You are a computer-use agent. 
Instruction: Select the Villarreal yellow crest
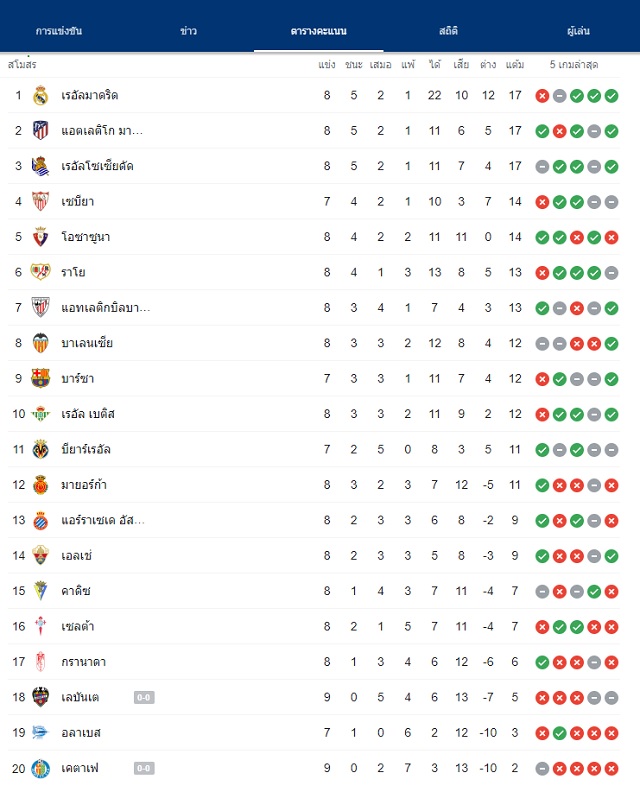(40, 449)
